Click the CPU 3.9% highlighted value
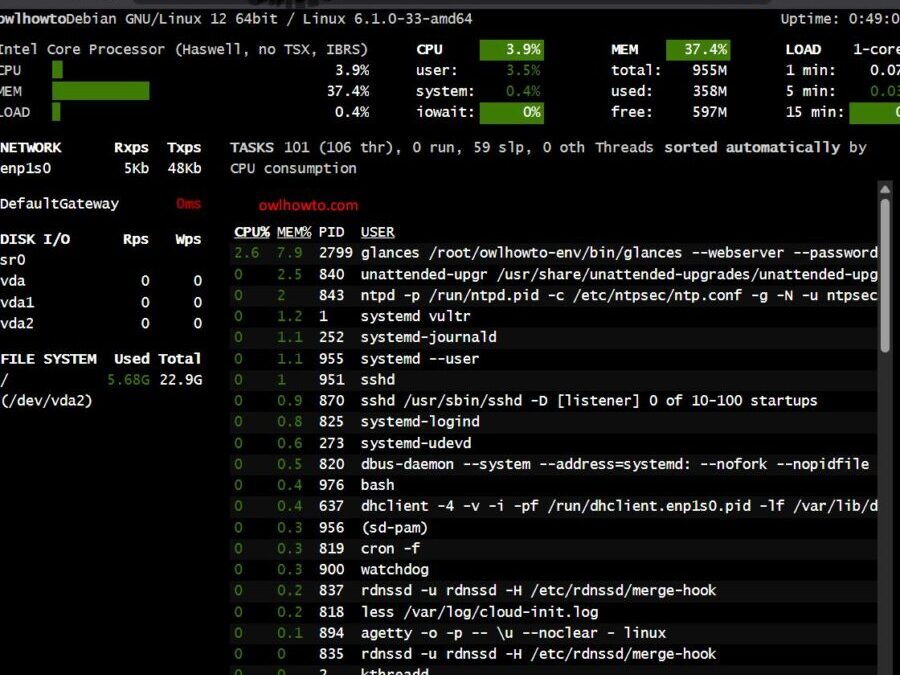Viewport: 900px width, 675px height. (x=511, y=49)
